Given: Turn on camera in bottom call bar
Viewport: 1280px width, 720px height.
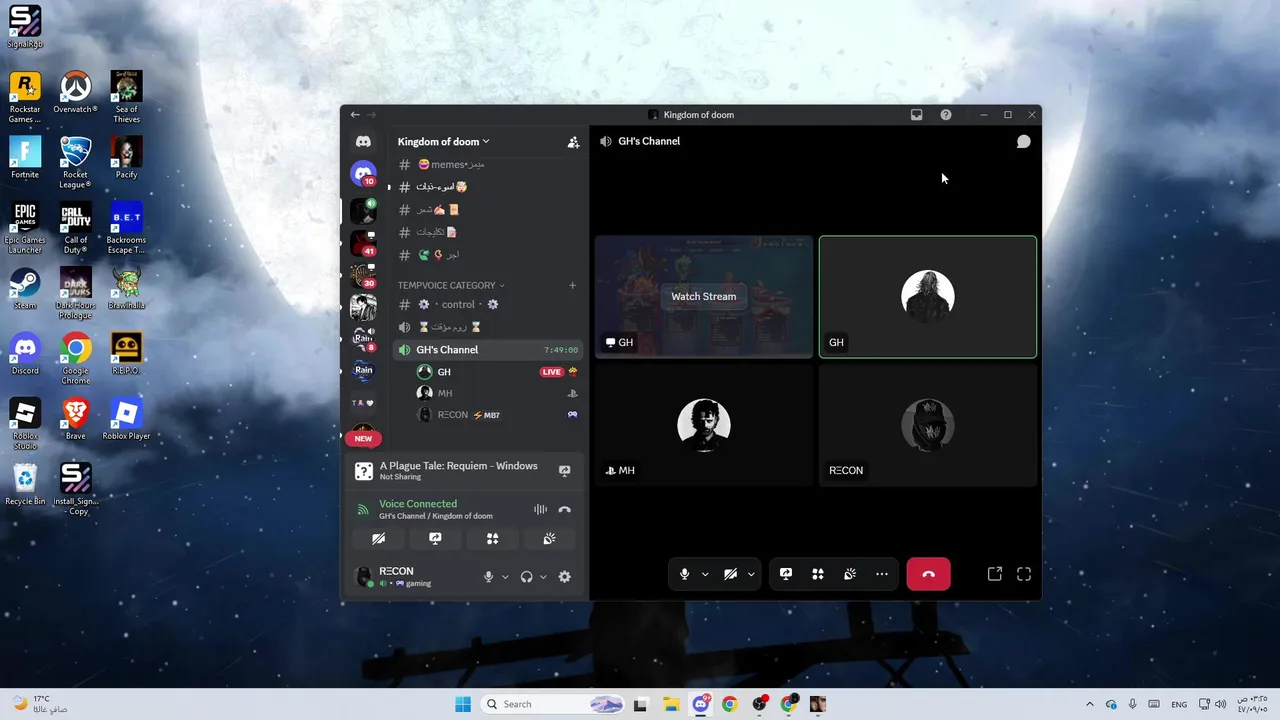Looking at the screenshot, I should (x=731, y=574).
